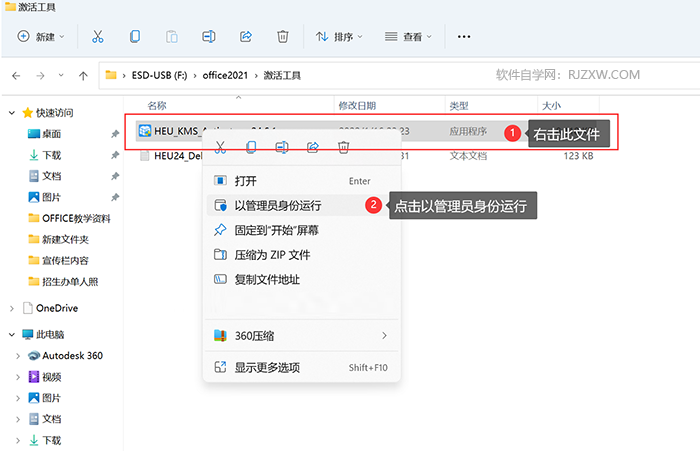This screenshot has height=451, width=700.
Task: Sort by the 名称 column header
Action: 157,106
